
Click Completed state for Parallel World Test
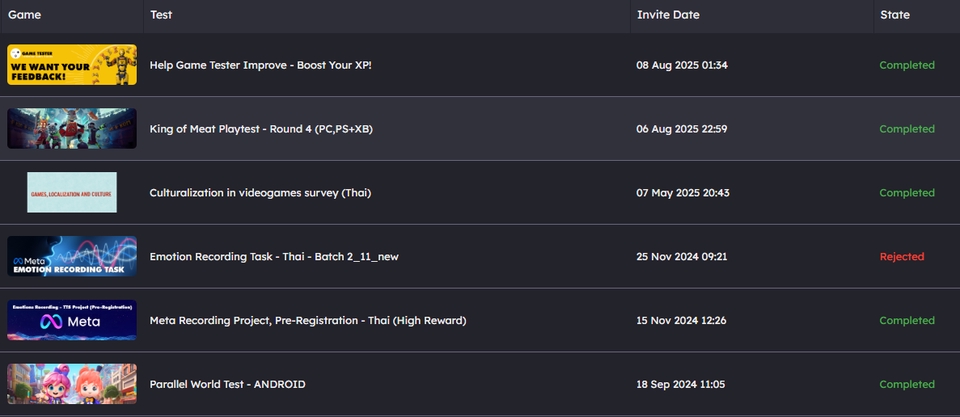[x=907, y=385]
